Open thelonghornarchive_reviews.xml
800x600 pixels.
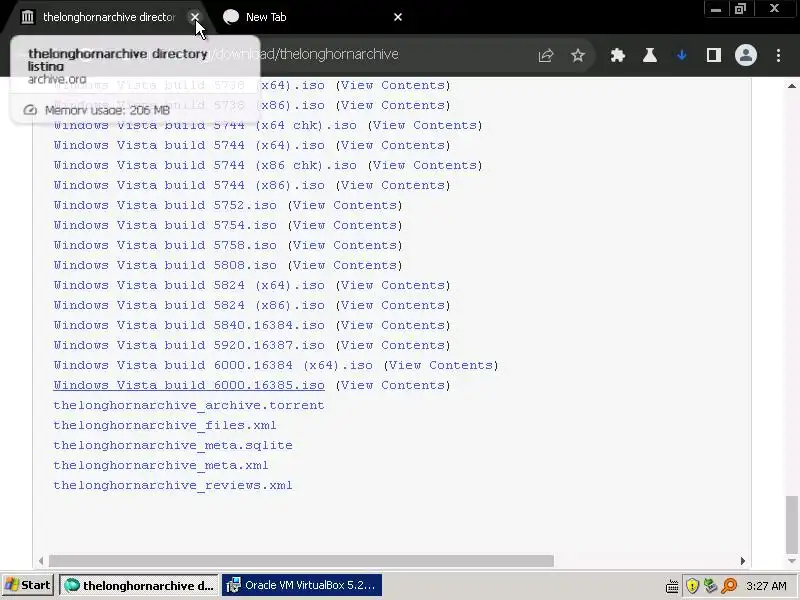click(x=173, y=485)
